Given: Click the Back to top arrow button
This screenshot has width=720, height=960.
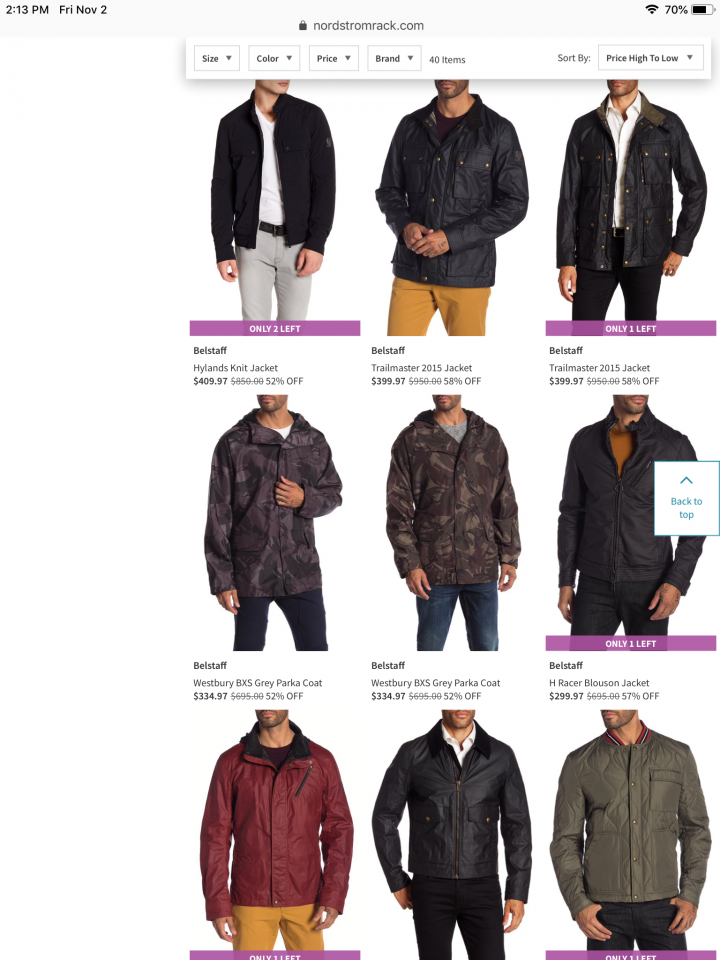Looking at the screenshot, I should (x=686, y=498).
